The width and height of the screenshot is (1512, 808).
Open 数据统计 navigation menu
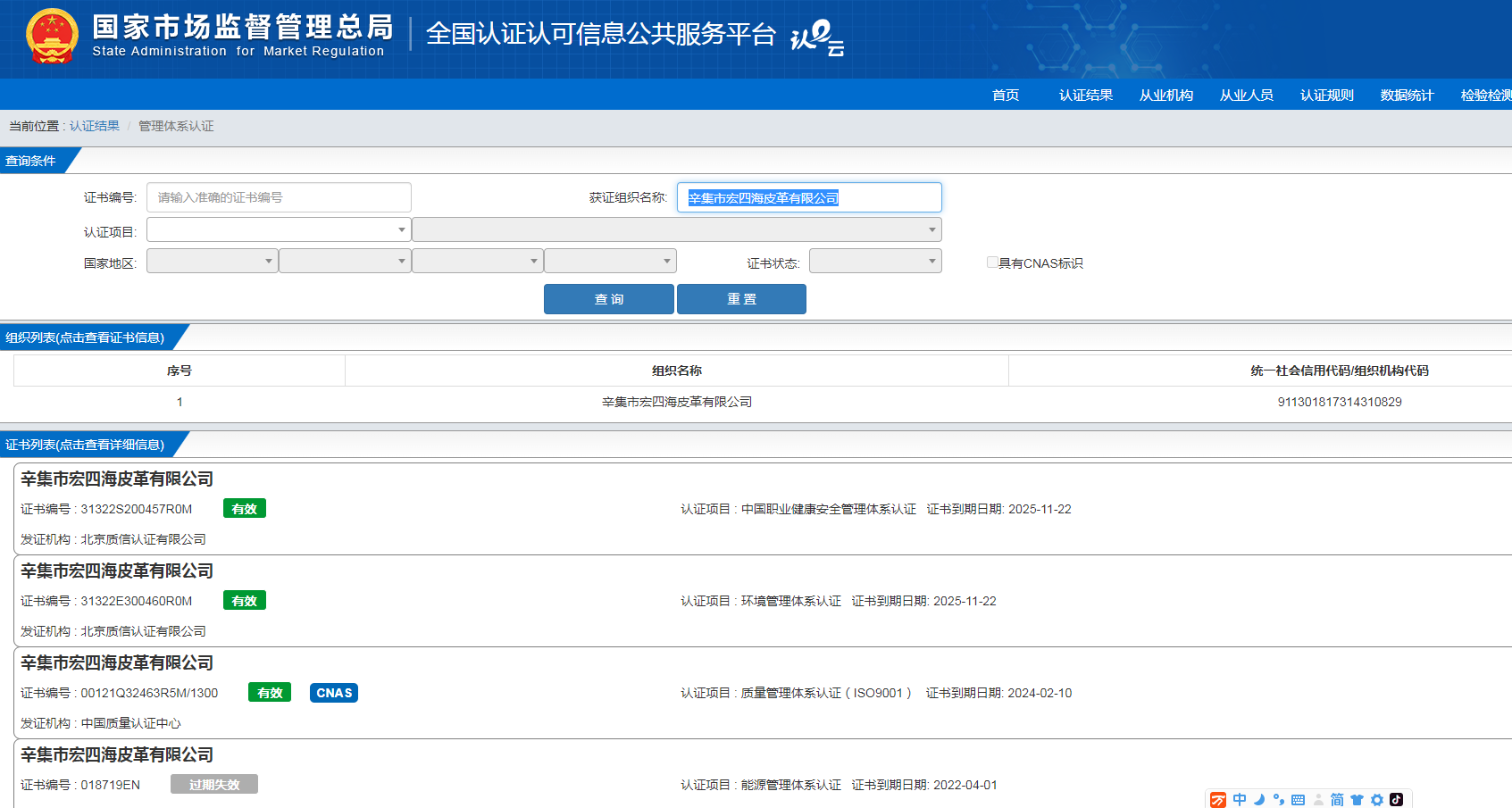coord(1408,95)
